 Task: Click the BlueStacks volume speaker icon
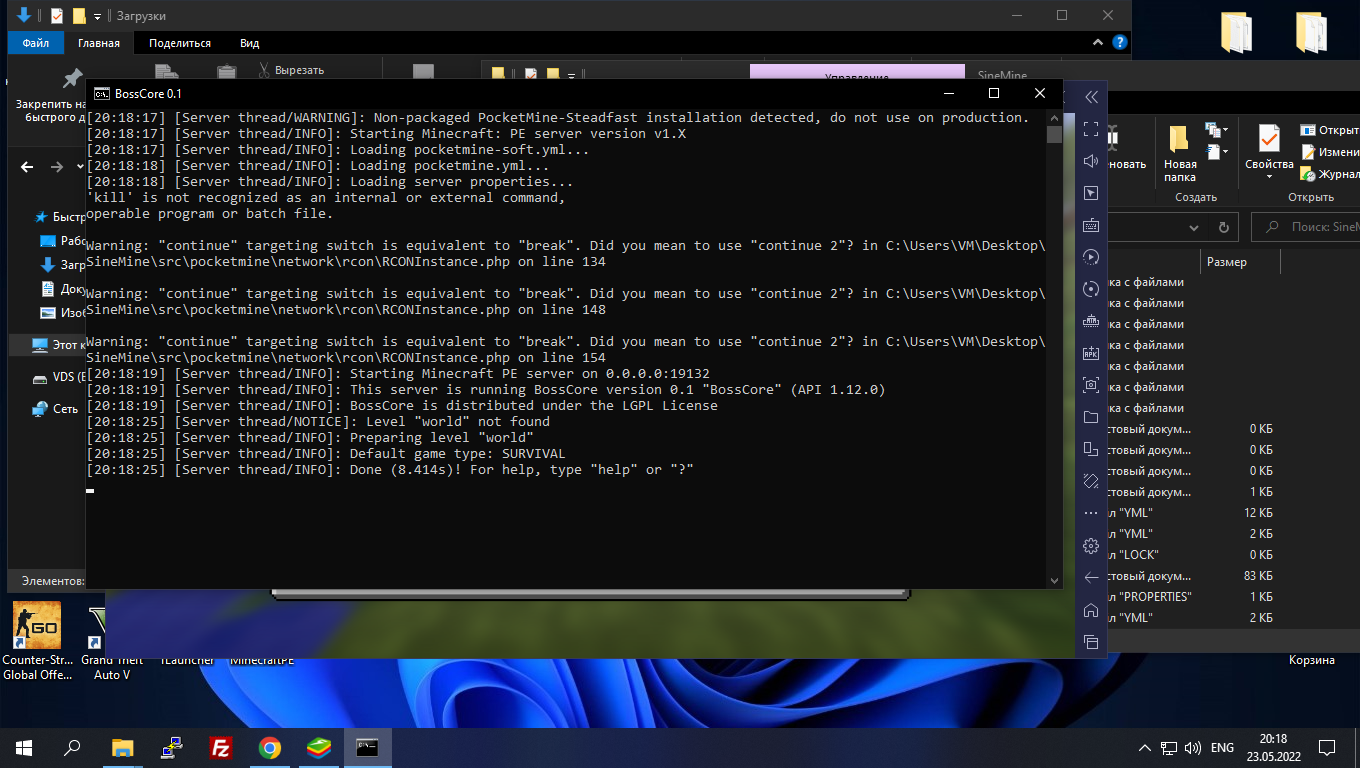(x=1091, y=161)
